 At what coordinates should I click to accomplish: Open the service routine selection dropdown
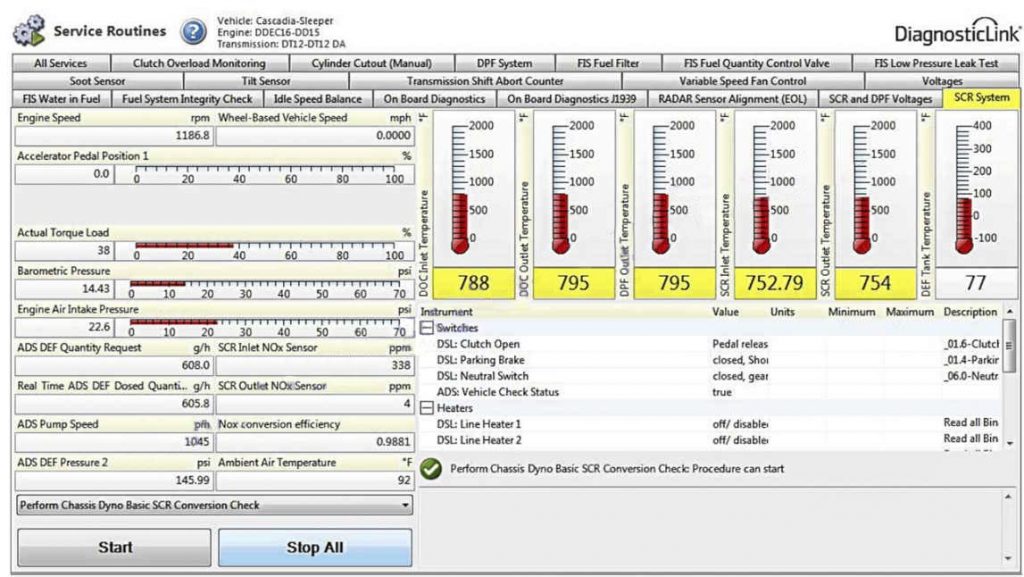[404, 504]
